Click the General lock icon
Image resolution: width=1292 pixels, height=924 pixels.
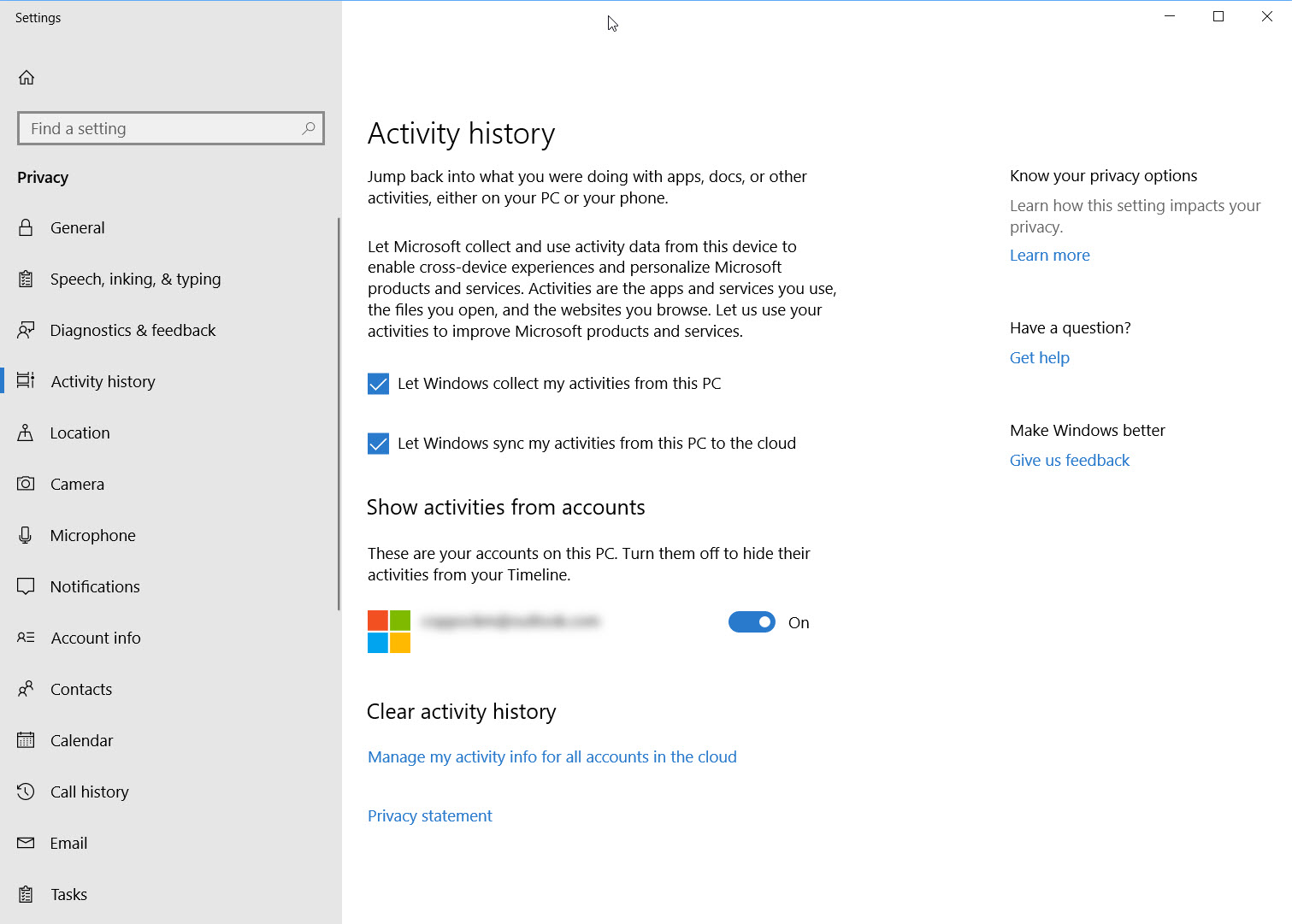[x=26, y=227]
